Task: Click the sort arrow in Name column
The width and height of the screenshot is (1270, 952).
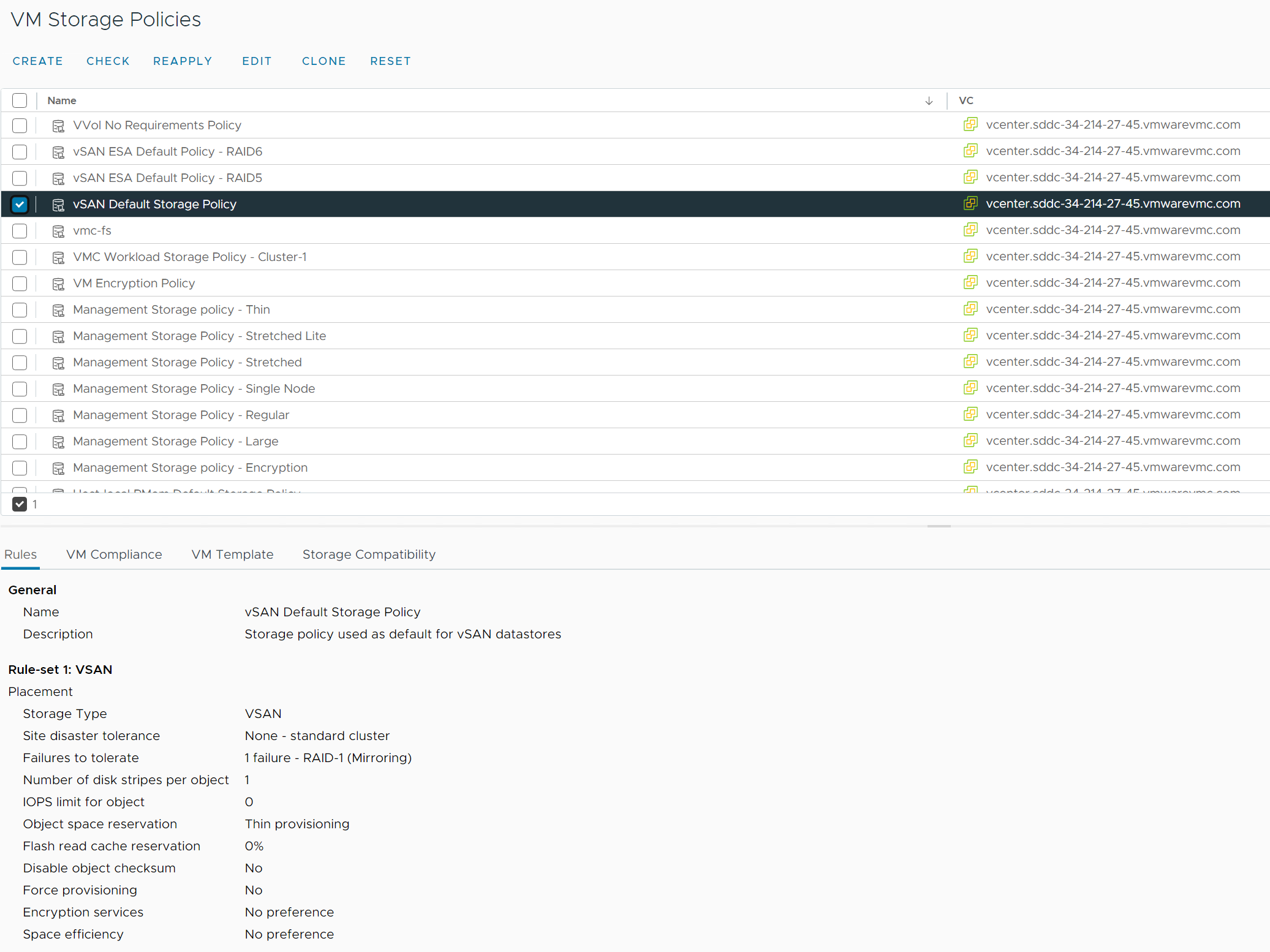Action: coord(929,100)
